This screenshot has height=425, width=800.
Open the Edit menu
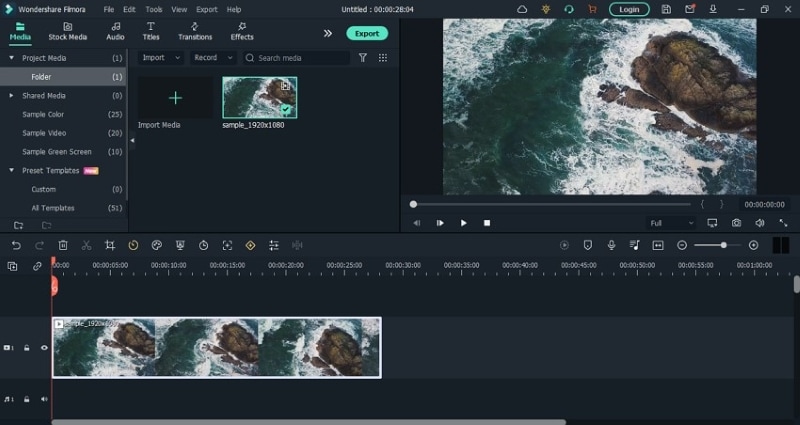click(x=130, y=9)
